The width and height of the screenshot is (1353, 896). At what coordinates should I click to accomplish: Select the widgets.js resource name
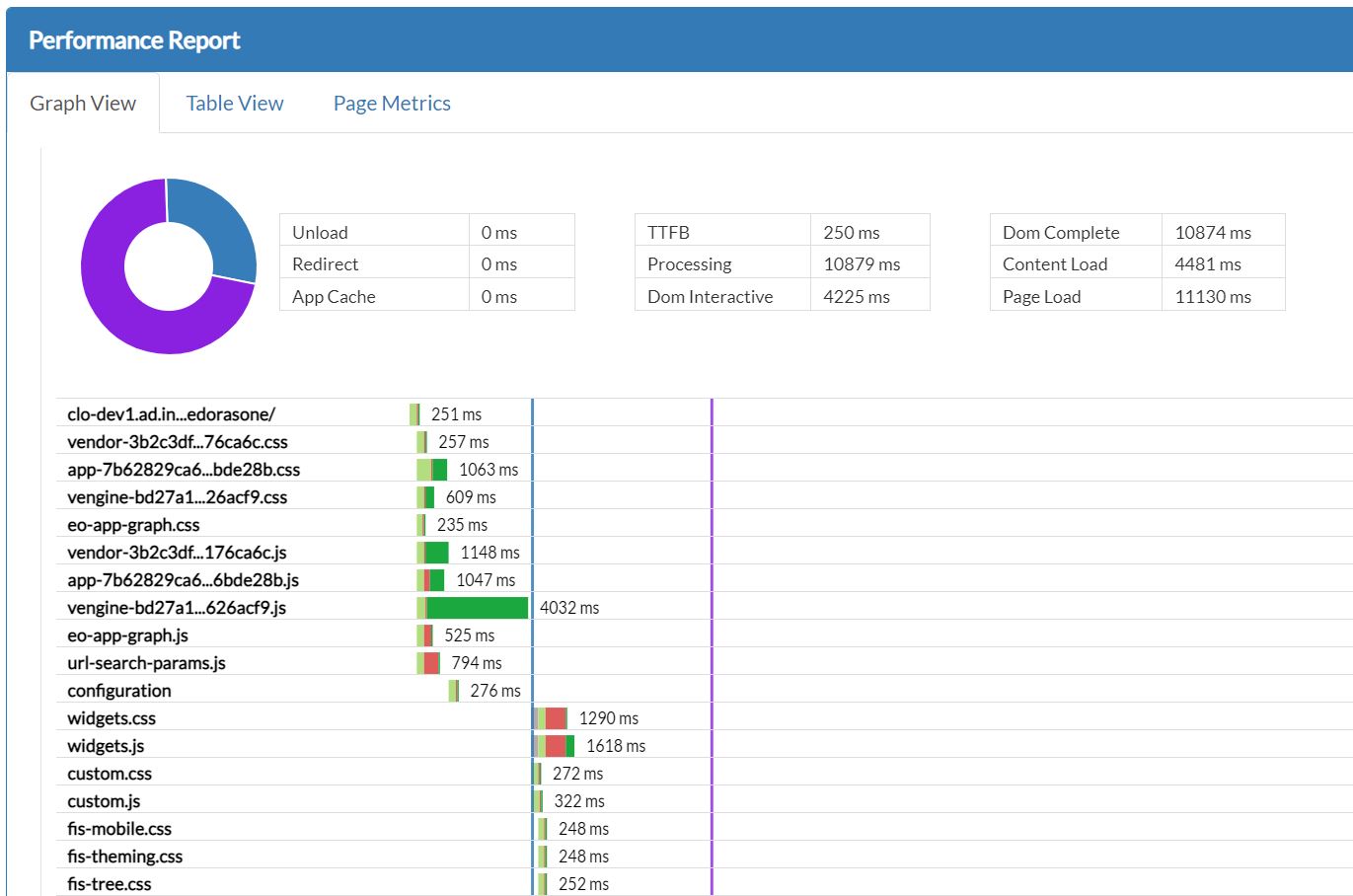click(x=106, y=746)
